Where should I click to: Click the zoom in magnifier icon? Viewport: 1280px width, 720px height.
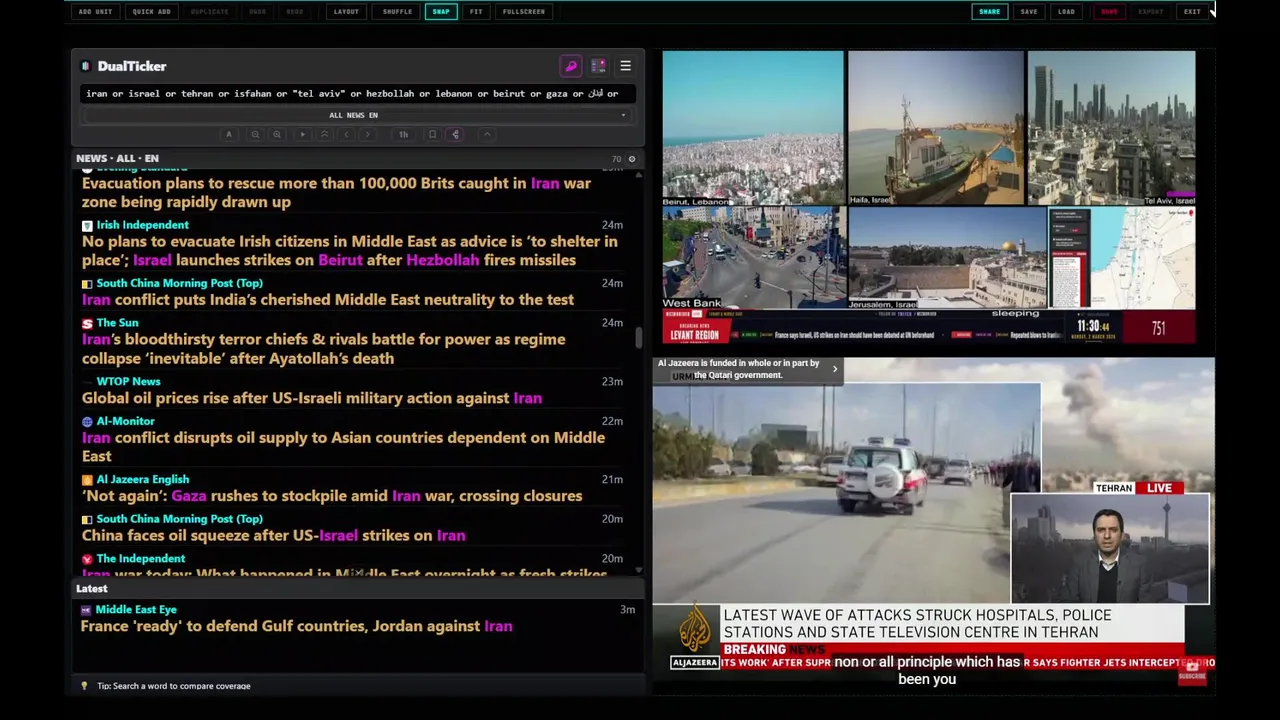[x=277, y=134]
